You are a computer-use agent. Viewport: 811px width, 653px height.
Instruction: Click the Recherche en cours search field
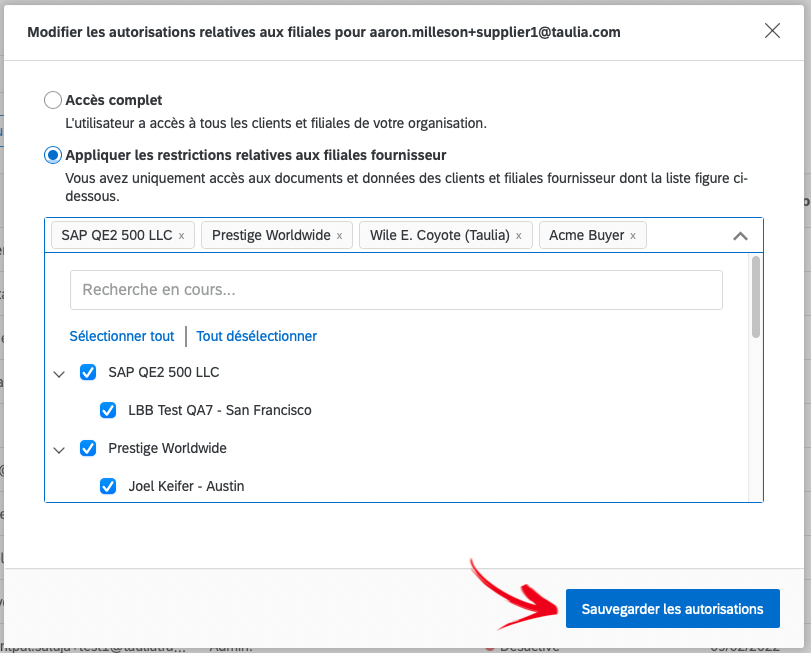tap(396, 290)
